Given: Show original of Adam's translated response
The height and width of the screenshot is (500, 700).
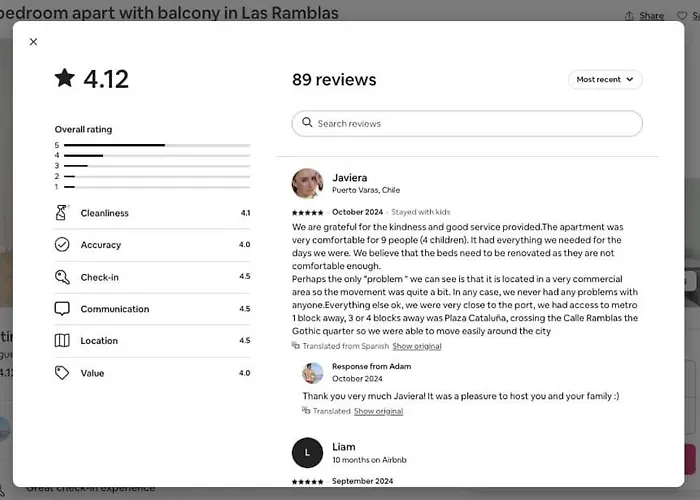Looking at the screenshot, I should coord(378,411).
